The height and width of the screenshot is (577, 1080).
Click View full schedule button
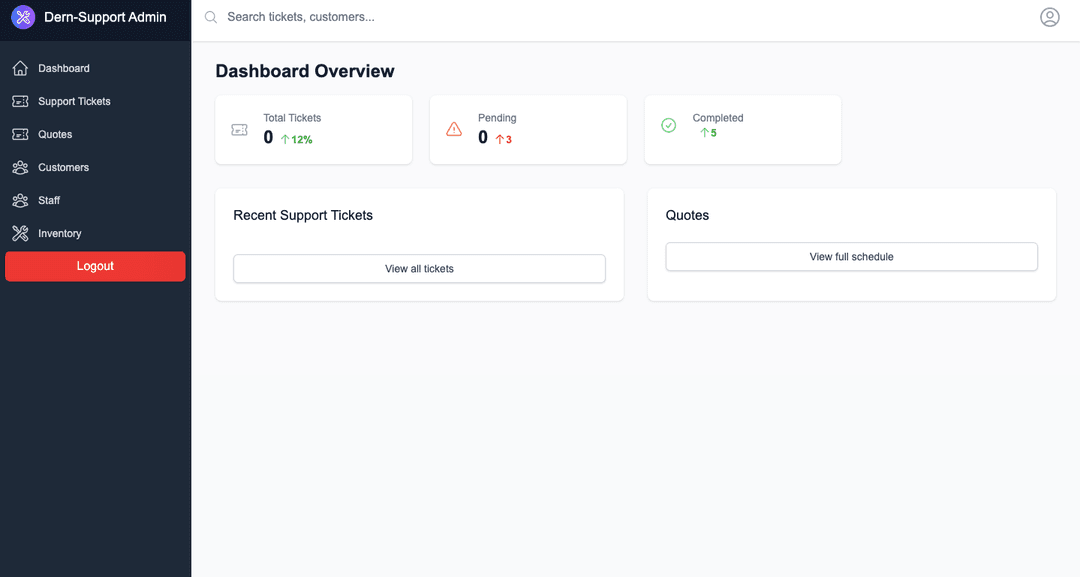851,257
